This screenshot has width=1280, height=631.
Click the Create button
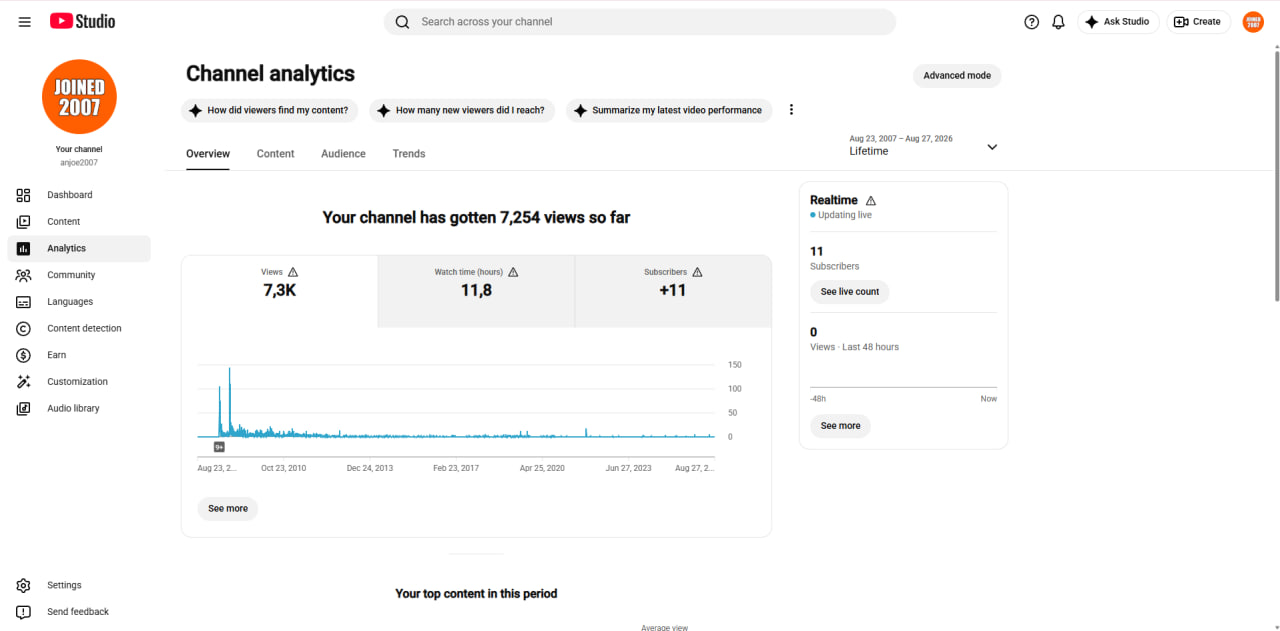(x=1198, y=22)
